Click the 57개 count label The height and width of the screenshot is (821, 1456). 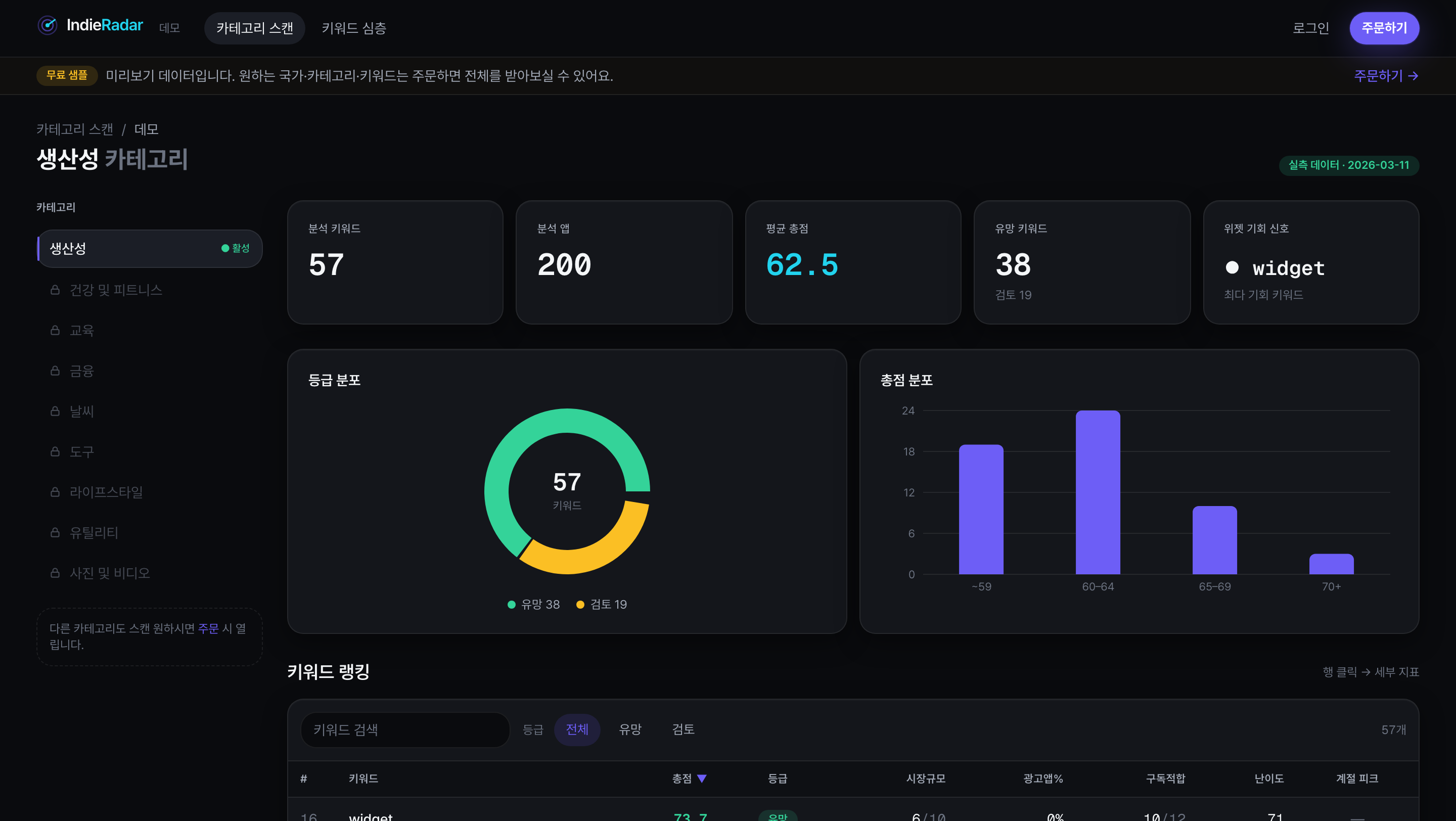(x=1393, y=729)
